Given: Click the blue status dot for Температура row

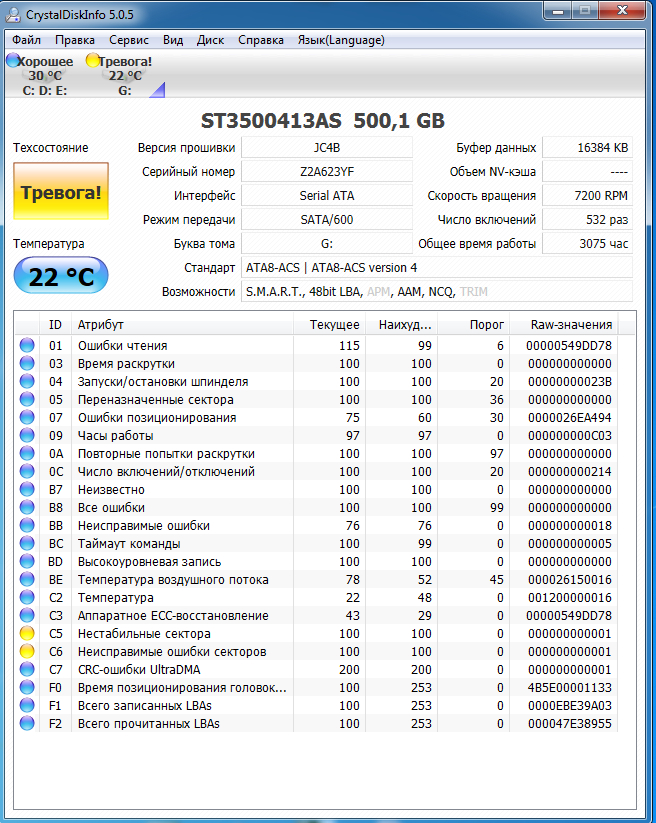Looking at the screenshot, I should (x=27, y=598).
